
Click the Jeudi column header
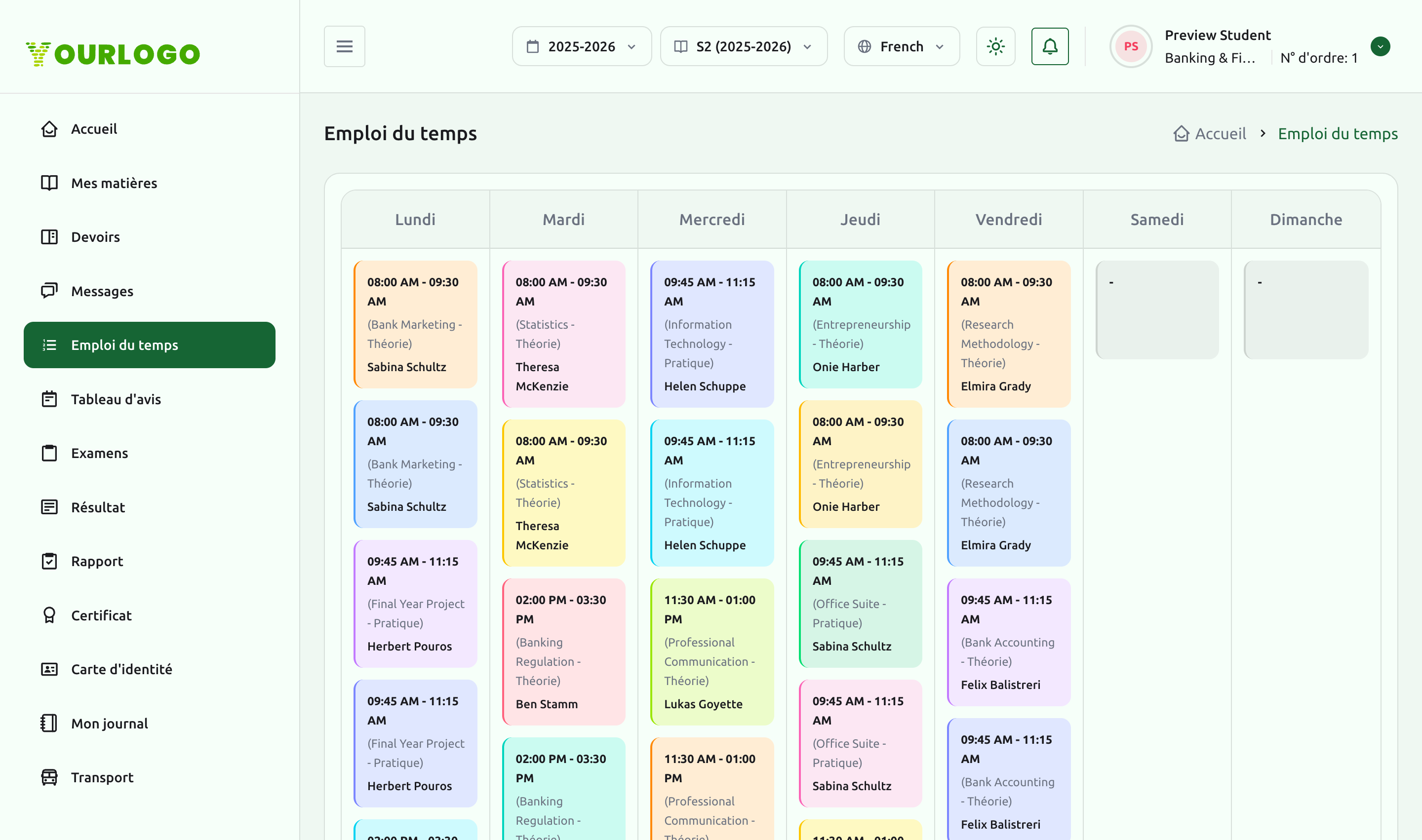pyautogui.click(x=860, y=220)
